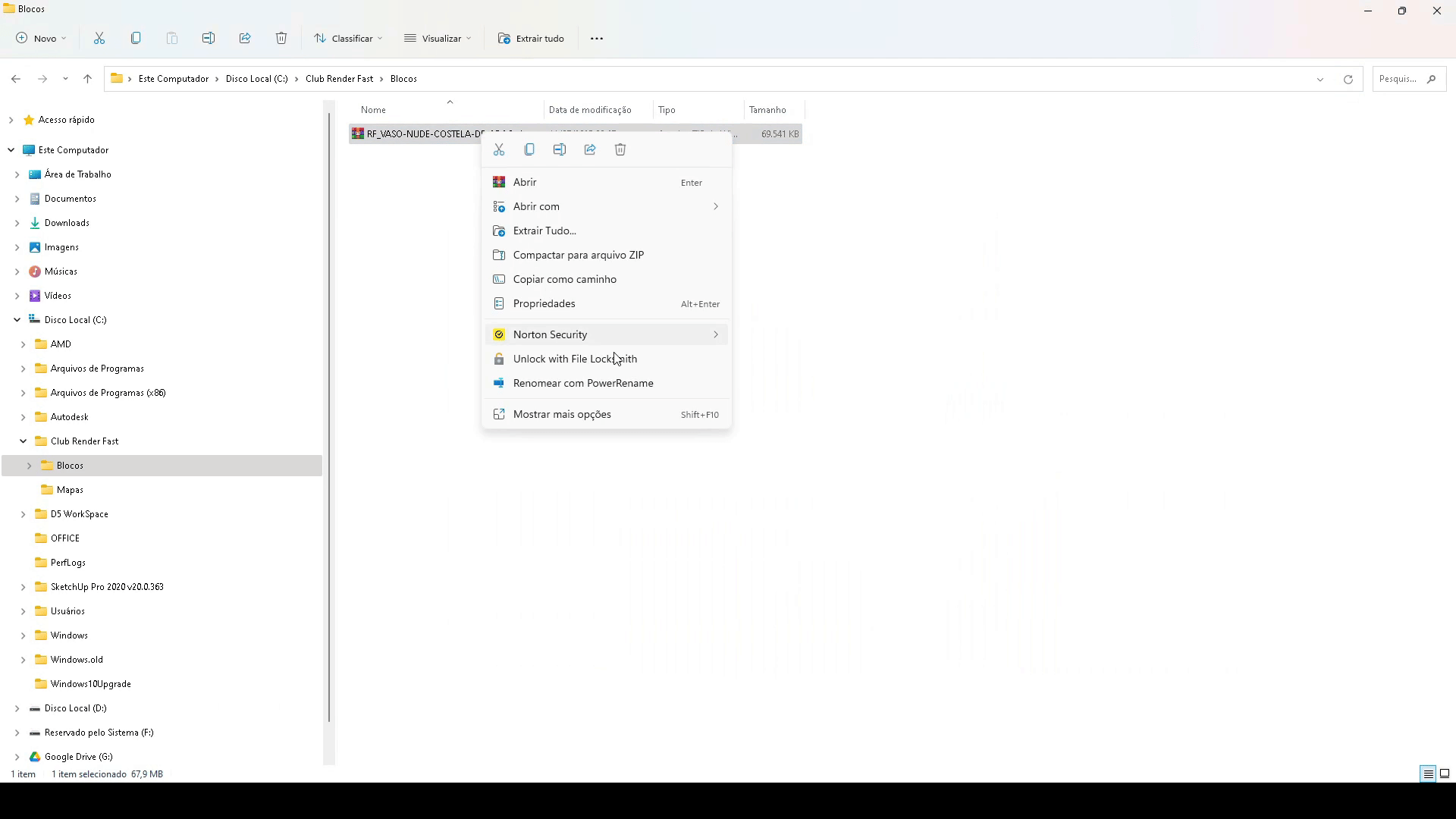Switch to large thumbnails view in status bar
Viewport: 1456px width, 819px height.
1445,773
